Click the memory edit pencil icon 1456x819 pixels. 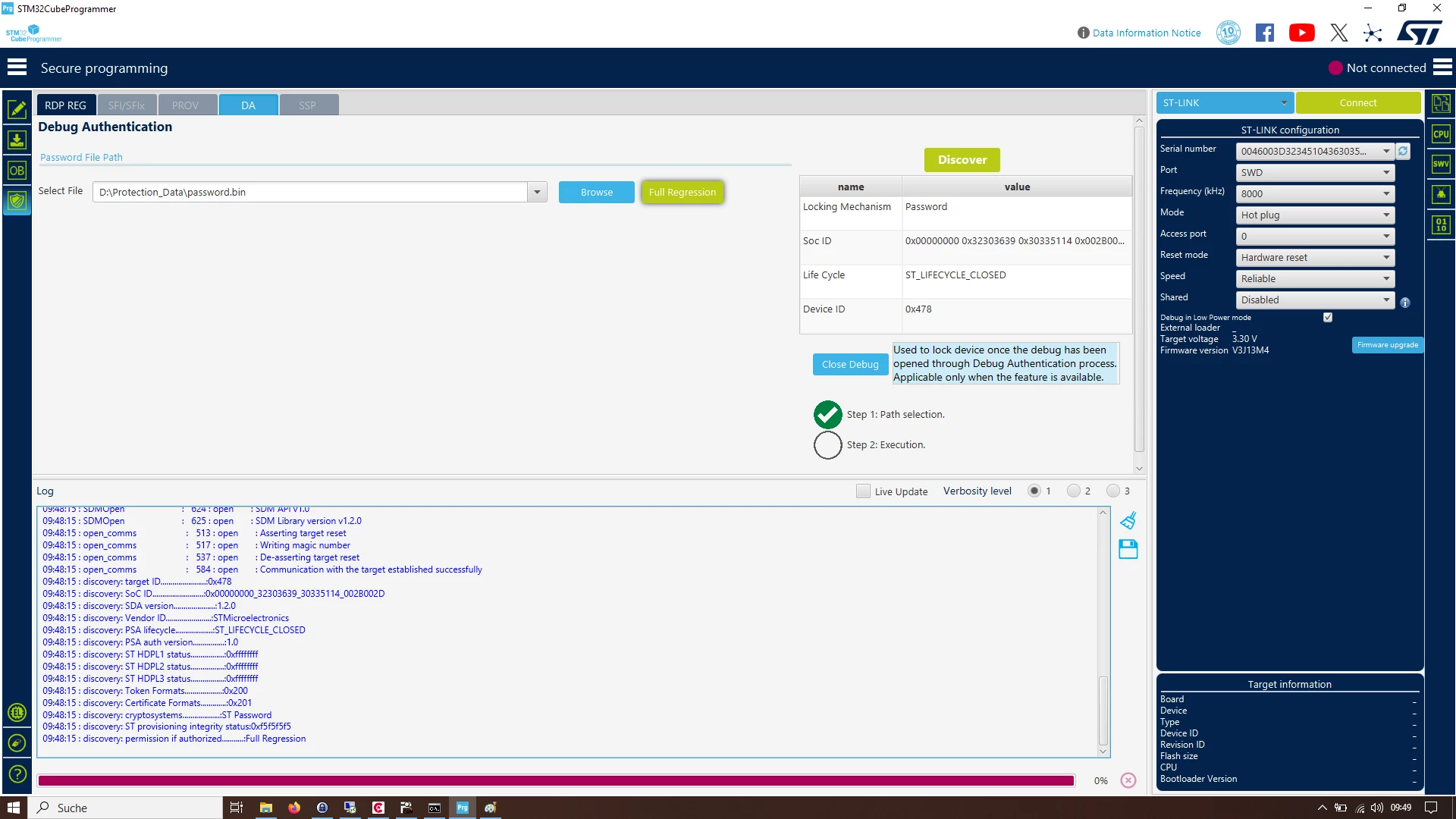[x=17, y=109]
